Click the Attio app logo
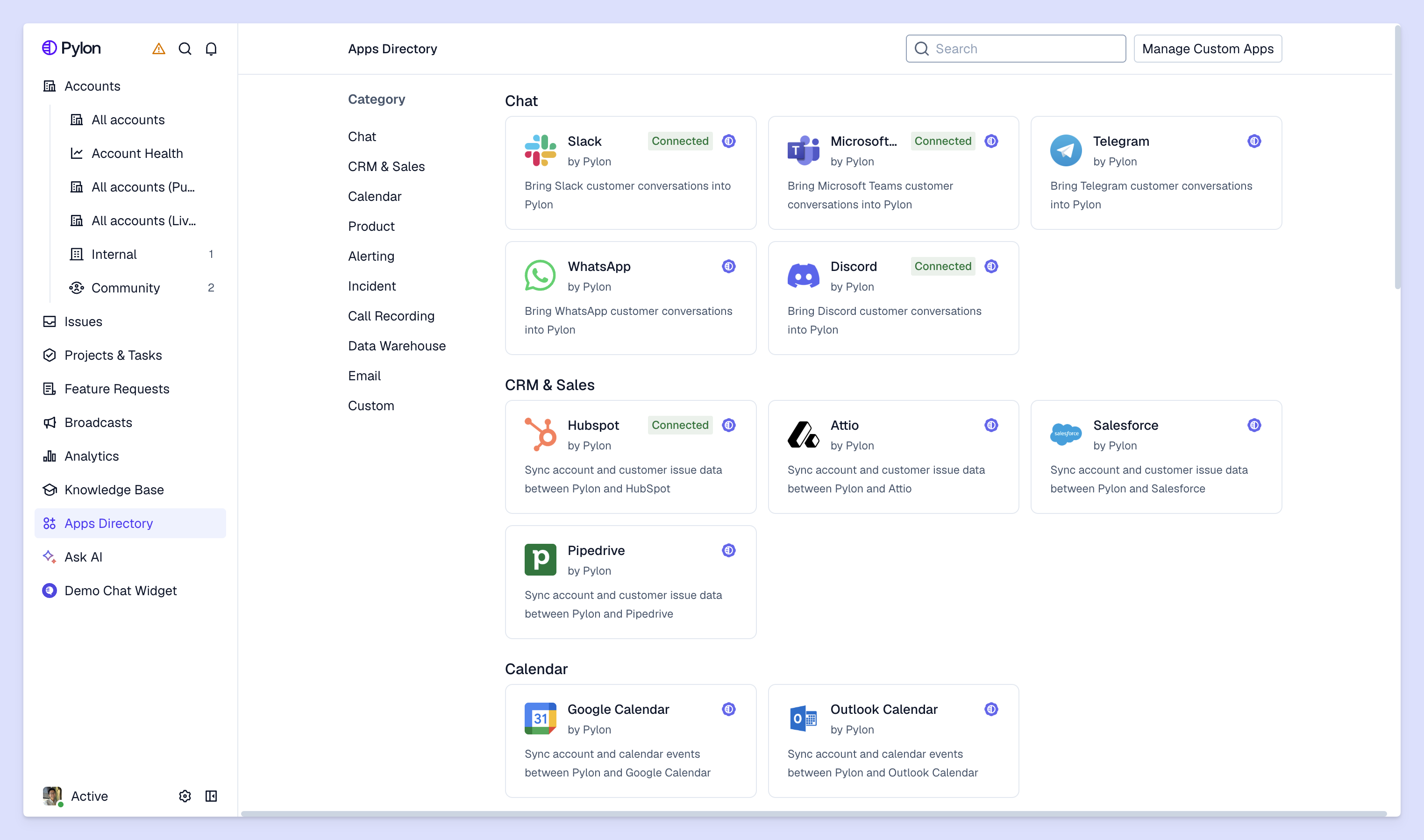This screenshot has width=1424, height=840. [803, 435]
